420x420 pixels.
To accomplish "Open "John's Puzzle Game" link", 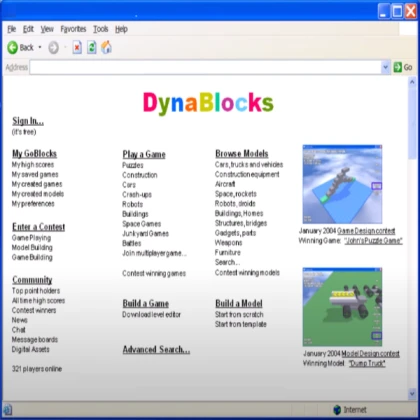I will 373,241.
